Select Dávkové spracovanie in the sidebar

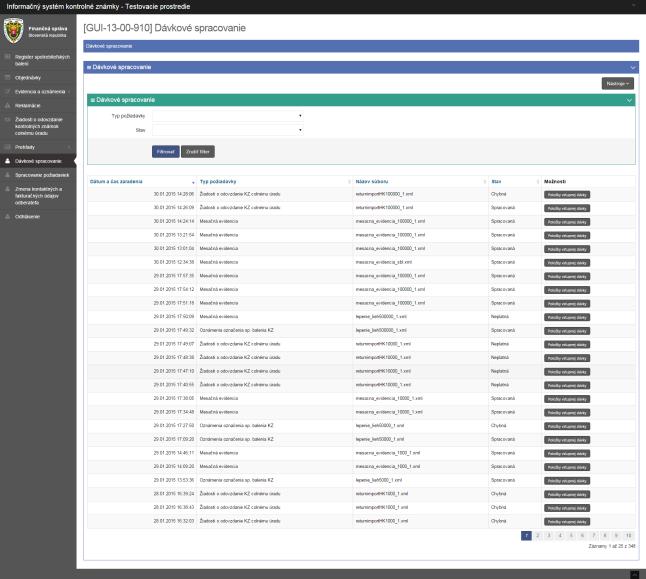pos(38,161)
